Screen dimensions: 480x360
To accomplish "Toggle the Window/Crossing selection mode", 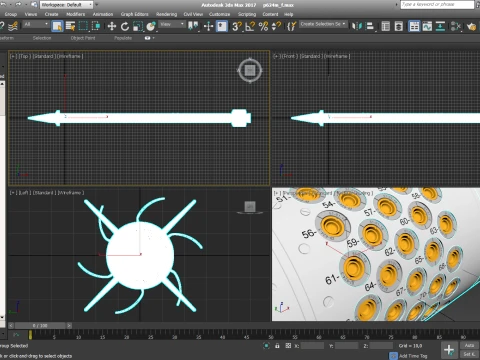I will click(96, 26).
